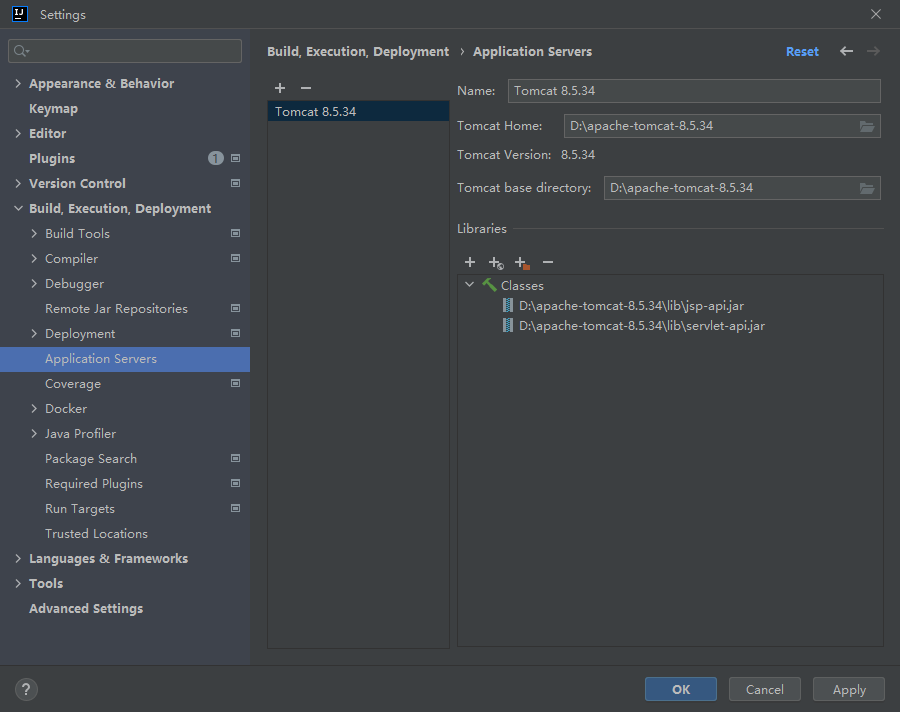The image size is (900, 712).
Task: Navigate forward in settings history
Action: [x=873, y=51]
